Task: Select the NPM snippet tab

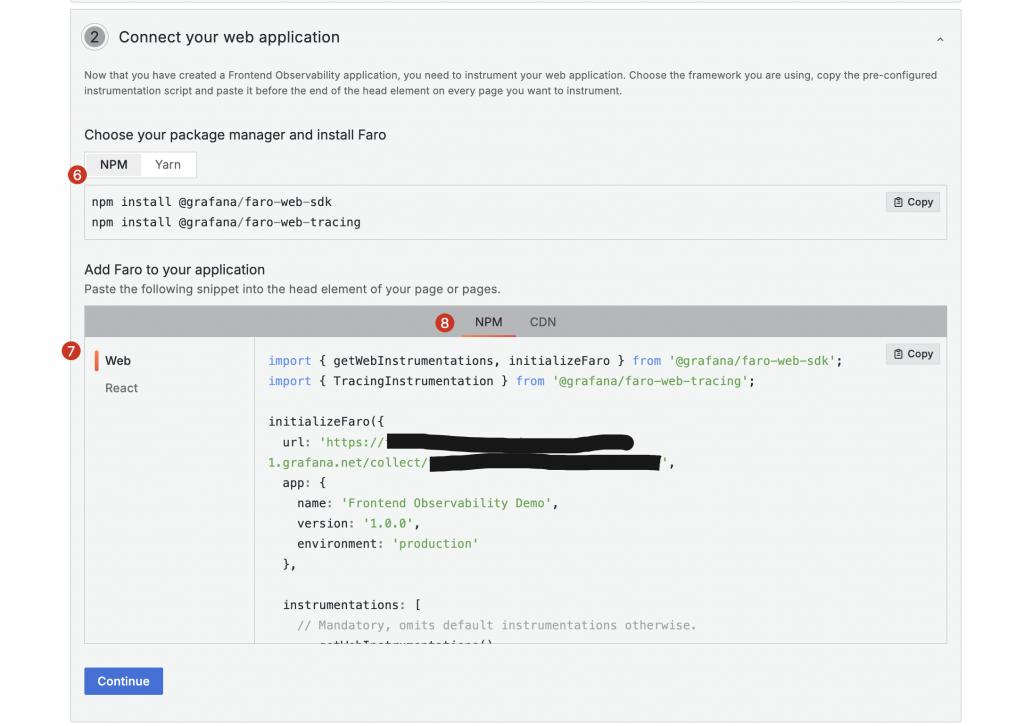Action: (x=488, y=322)
